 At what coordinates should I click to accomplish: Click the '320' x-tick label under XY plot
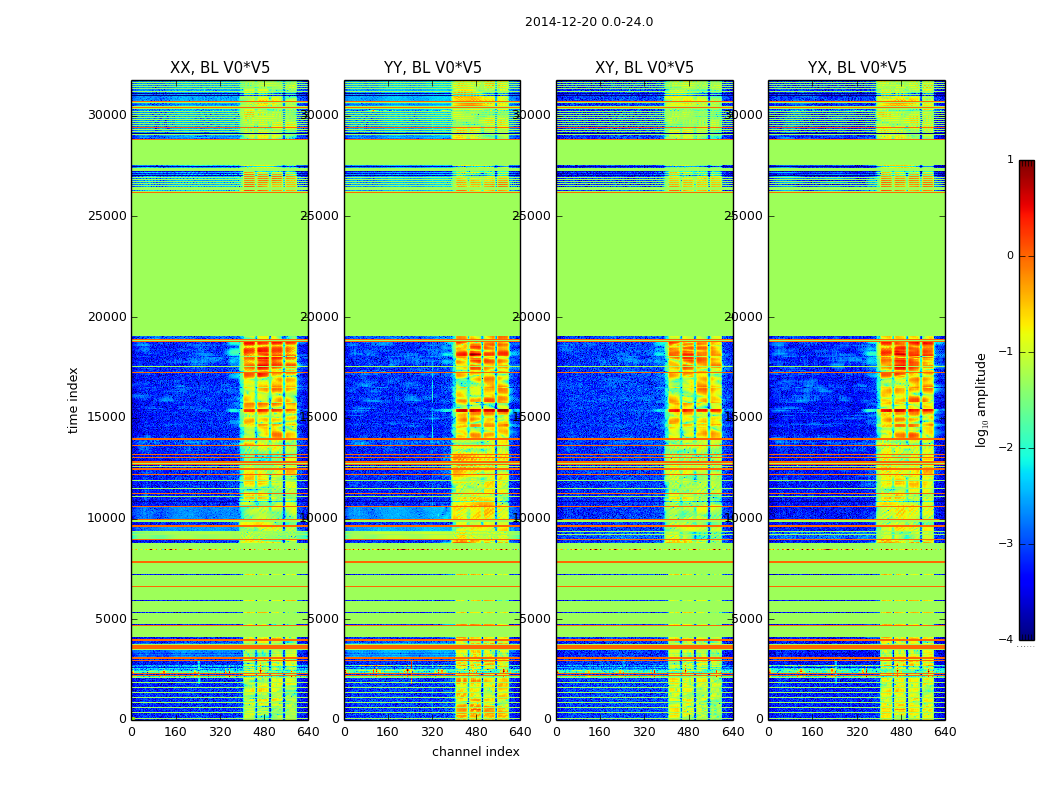pos(644,731)
